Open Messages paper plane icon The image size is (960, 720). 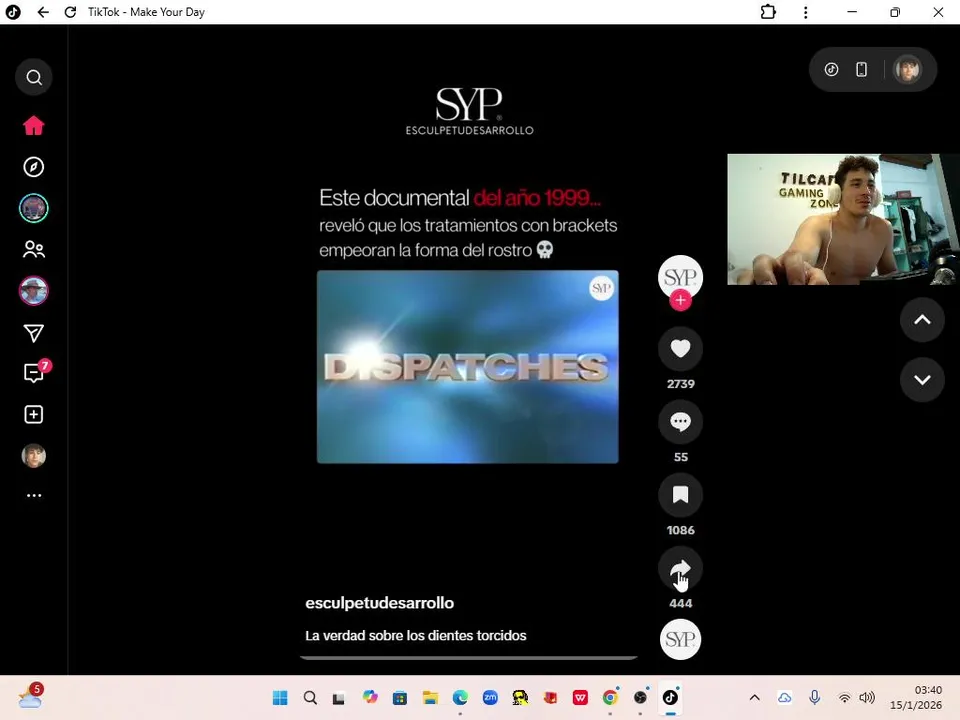pos(34,333)
